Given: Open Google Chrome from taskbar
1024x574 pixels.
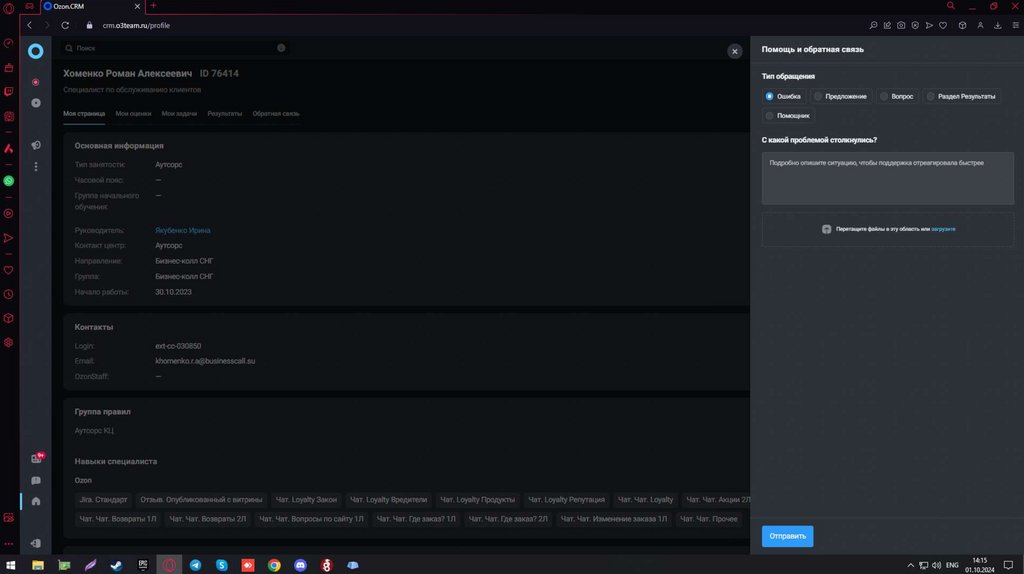Looking at the screenshot, I should coord(274,566).
